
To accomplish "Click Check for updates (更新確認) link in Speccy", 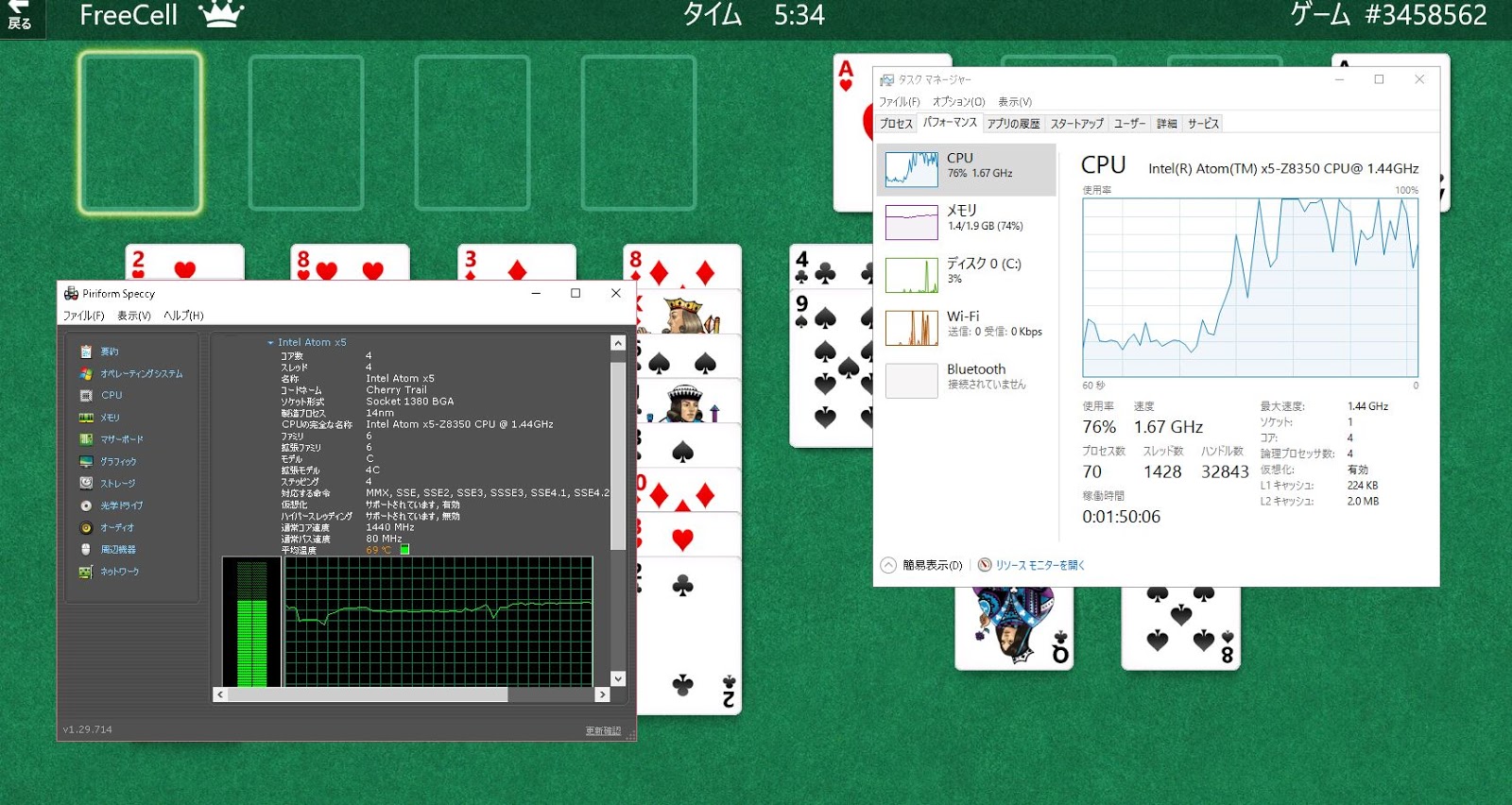I will click(603, 730).
